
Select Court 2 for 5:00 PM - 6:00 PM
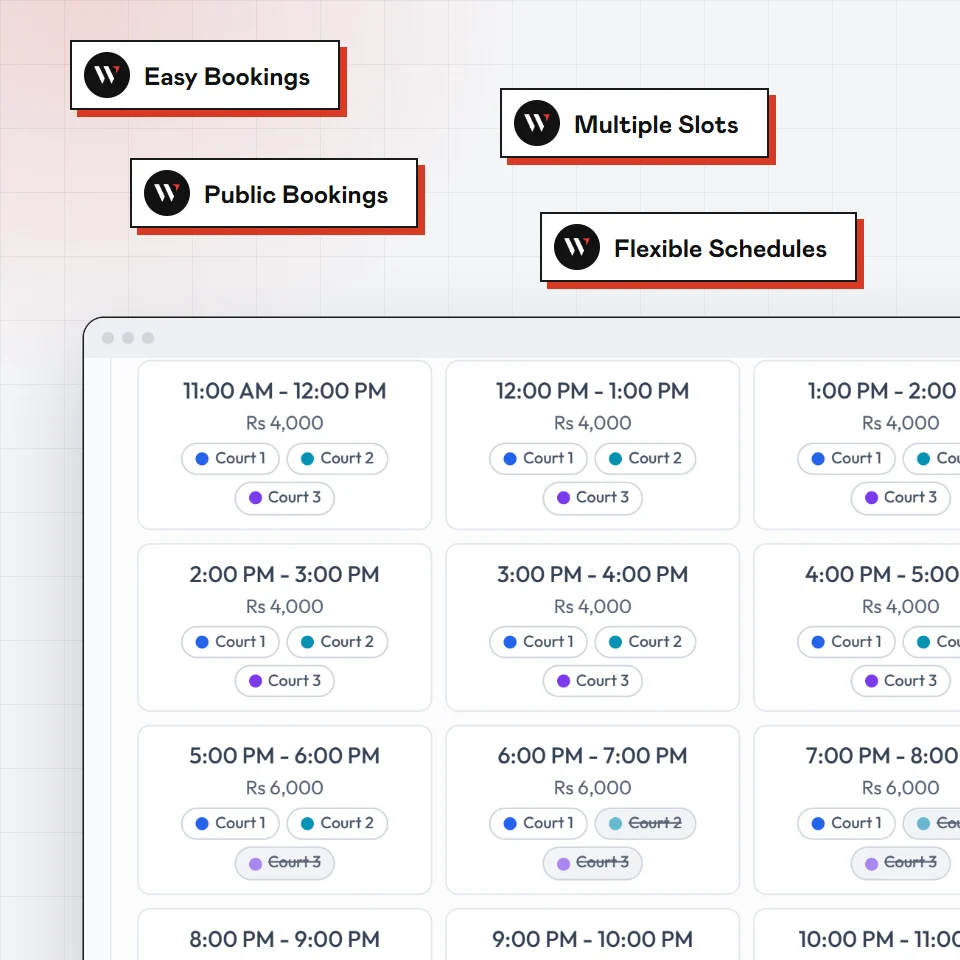click(x=337, y=823)
